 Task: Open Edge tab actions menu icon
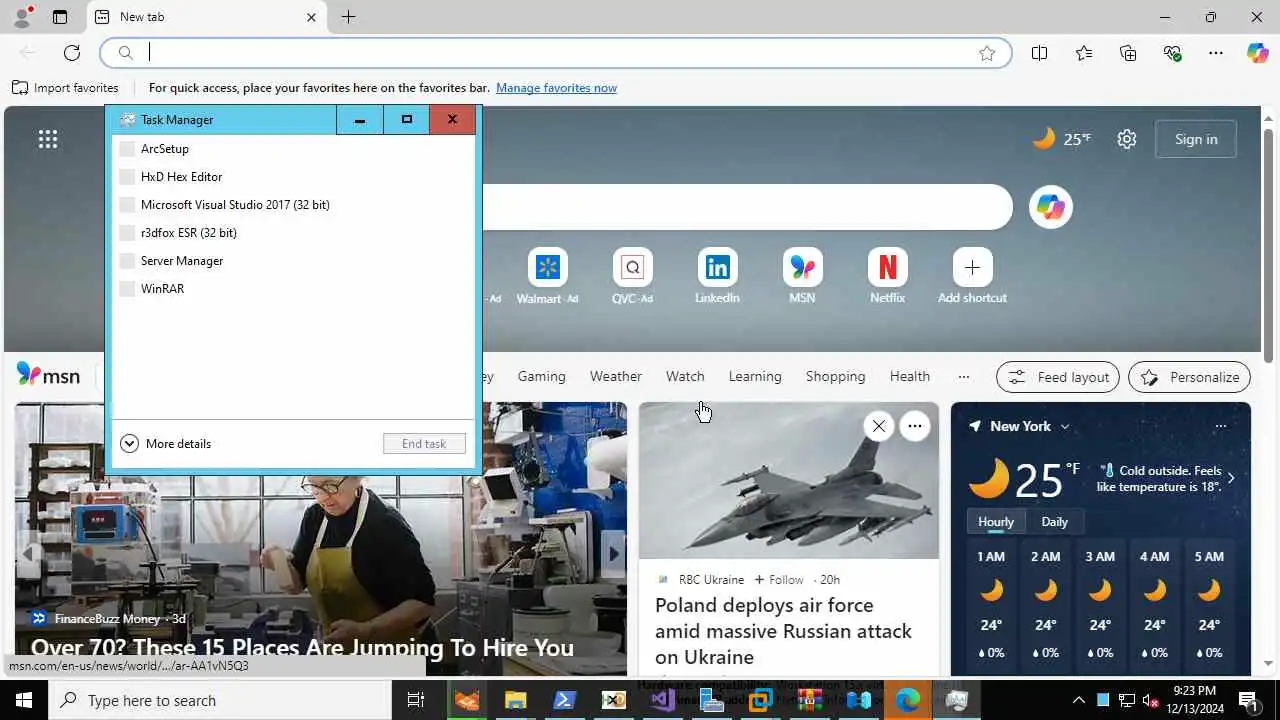(60, 17)
